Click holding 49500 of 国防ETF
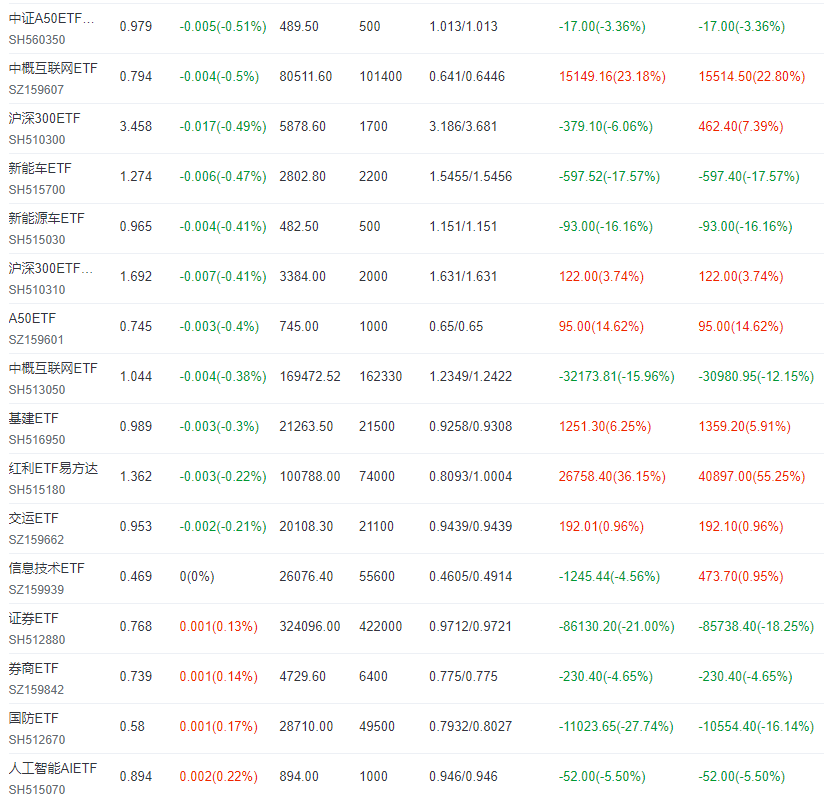Viewport: 824px width, 801px height. 377,726
